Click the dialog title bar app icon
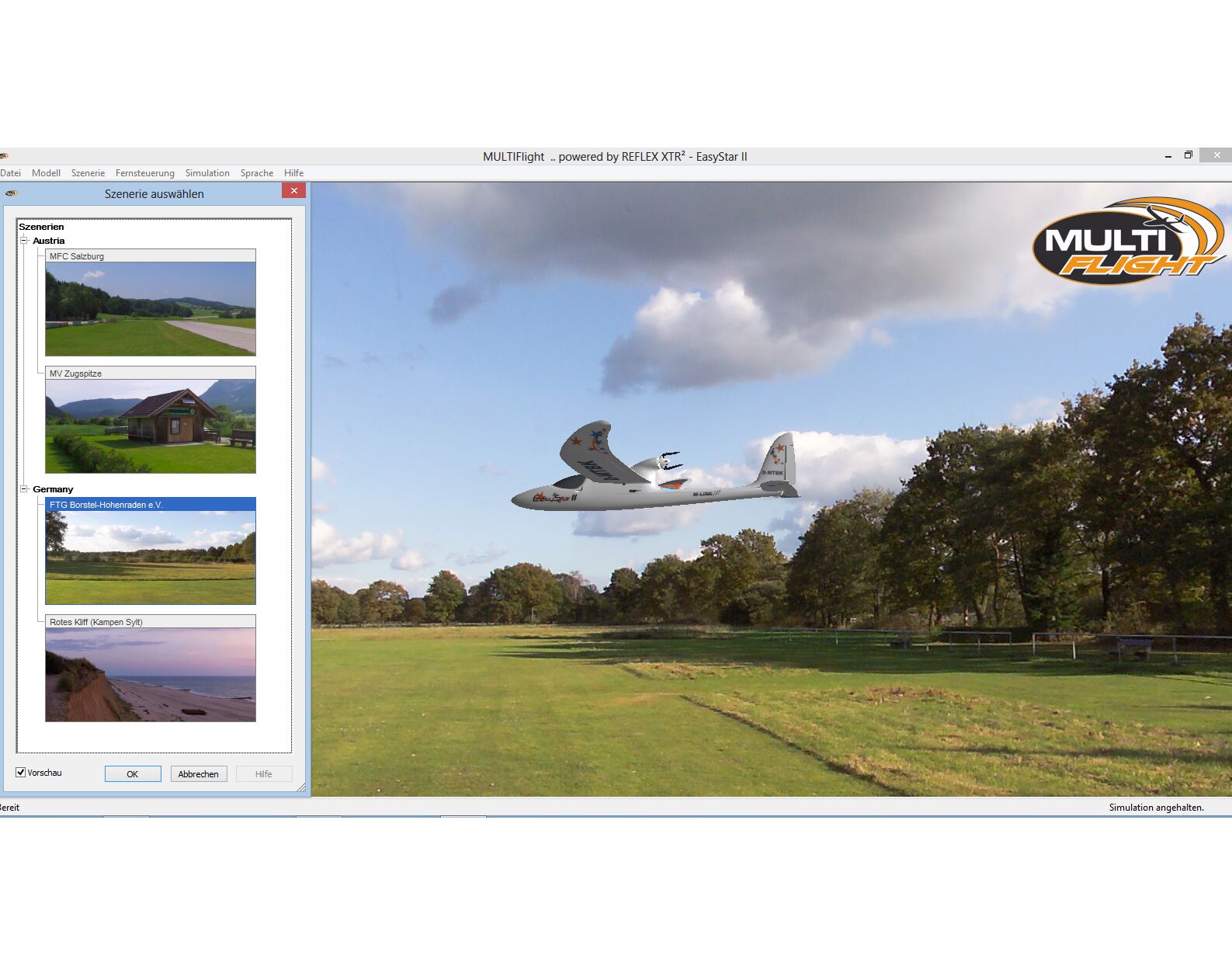 point(11,193)
